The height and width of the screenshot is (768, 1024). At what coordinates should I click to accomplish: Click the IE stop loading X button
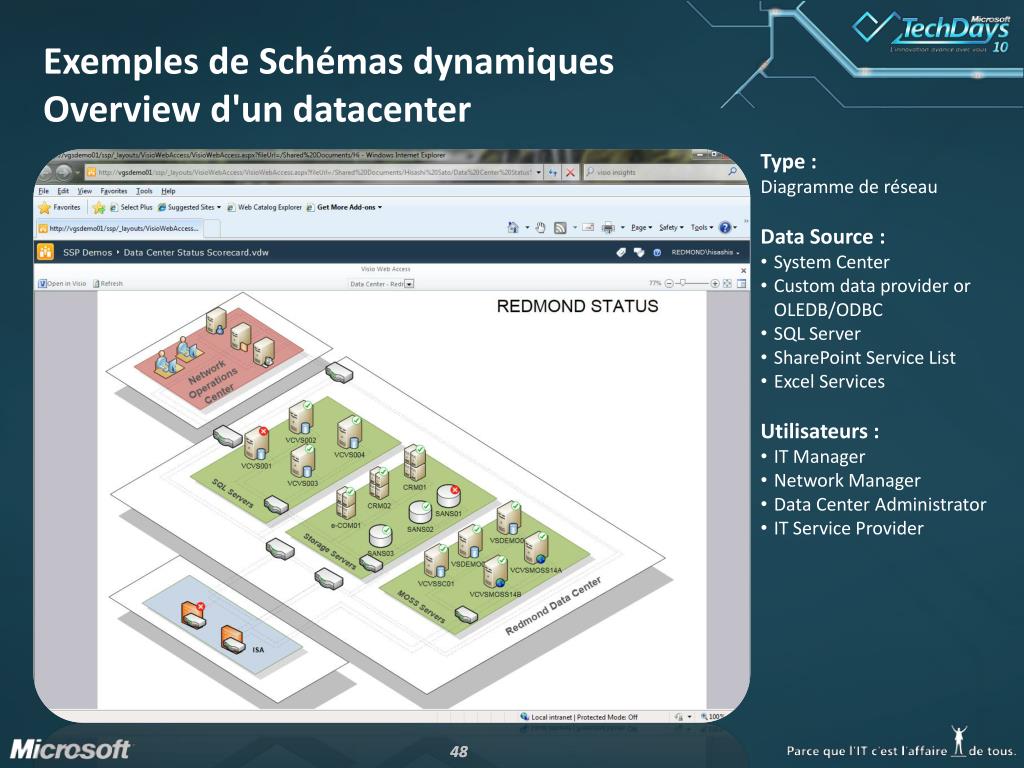(x=569, y=172)
